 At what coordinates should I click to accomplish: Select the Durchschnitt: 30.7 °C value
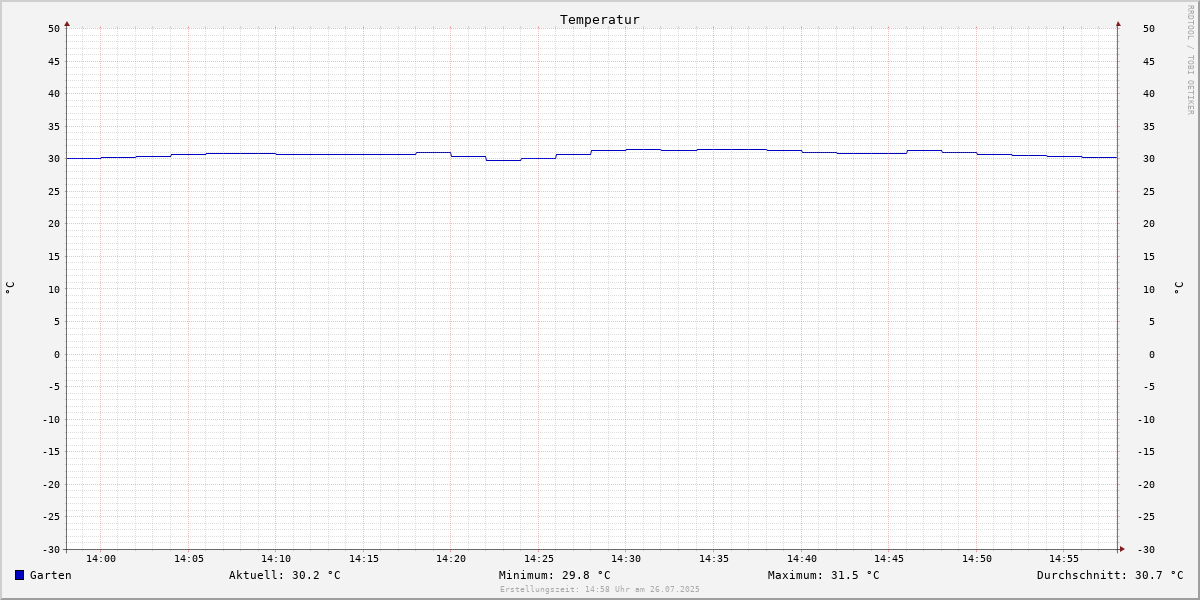tap(1110, 575)
